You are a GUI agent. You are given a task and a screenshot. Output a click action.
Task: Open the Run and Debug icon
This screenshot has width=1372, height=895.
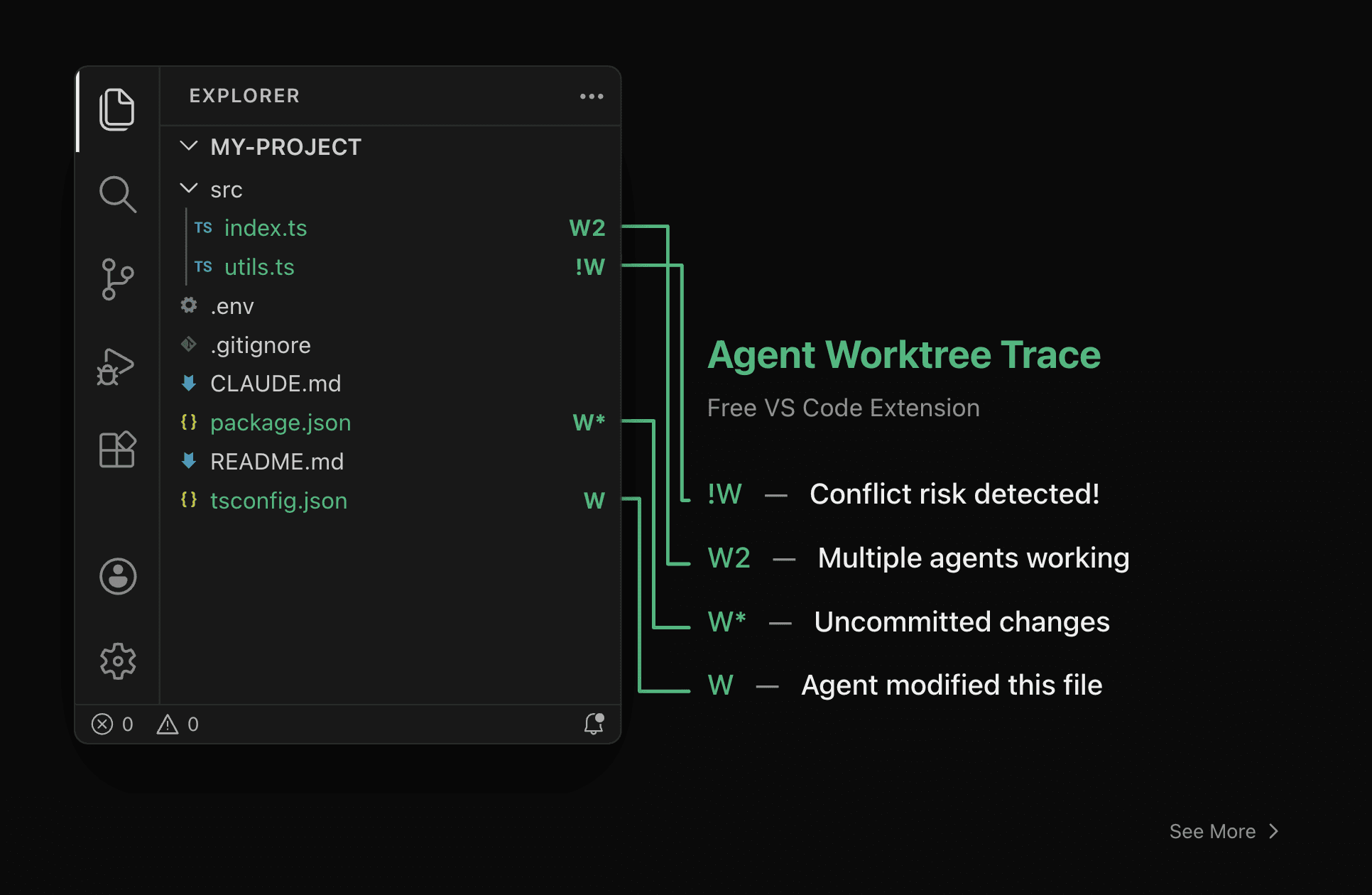[116, 367]
